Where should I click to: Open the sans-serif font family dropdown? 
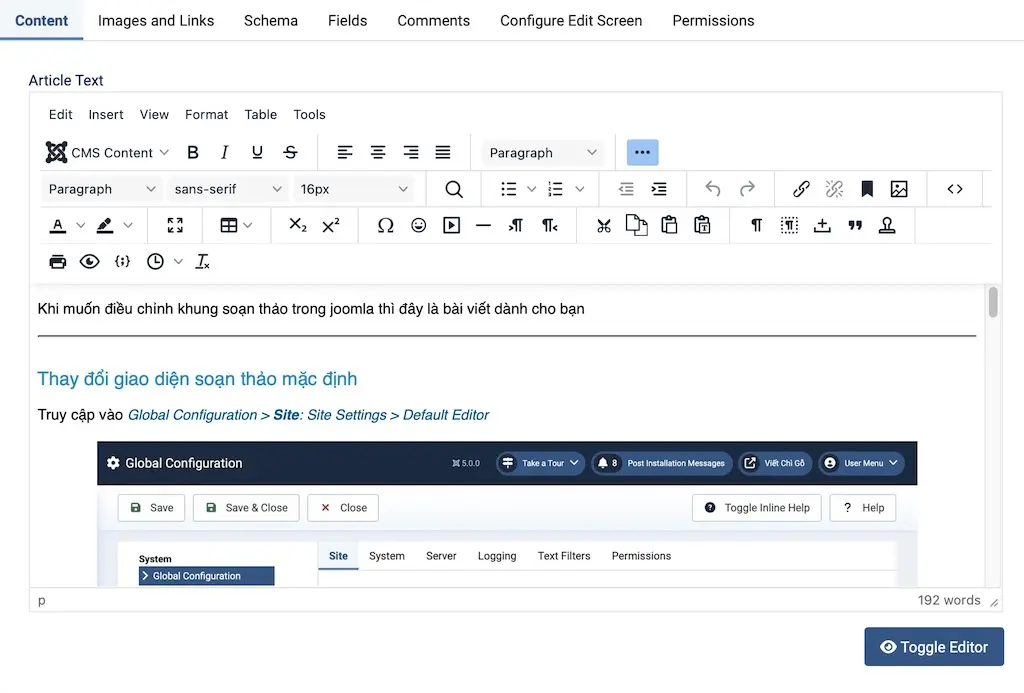[x=229, y=189]
